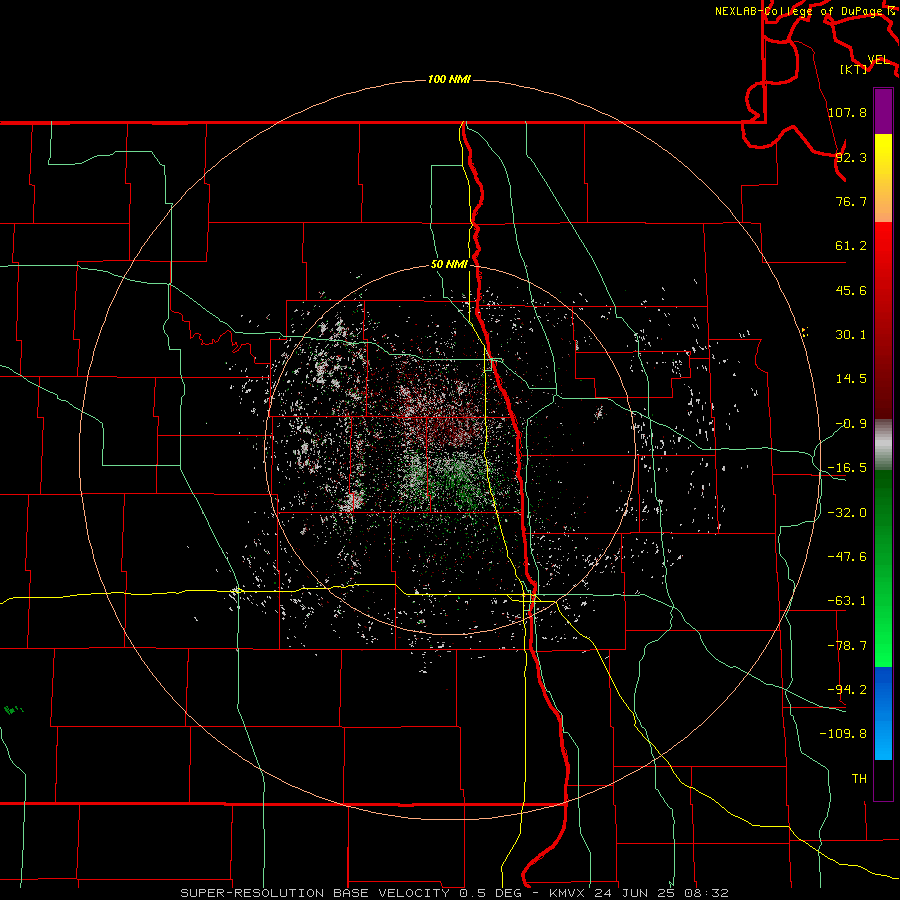Screen dimensions: 900x900
Task: Select the 107.8 velocity scale value
Action: pyautogui.click(x=847, y=112)
